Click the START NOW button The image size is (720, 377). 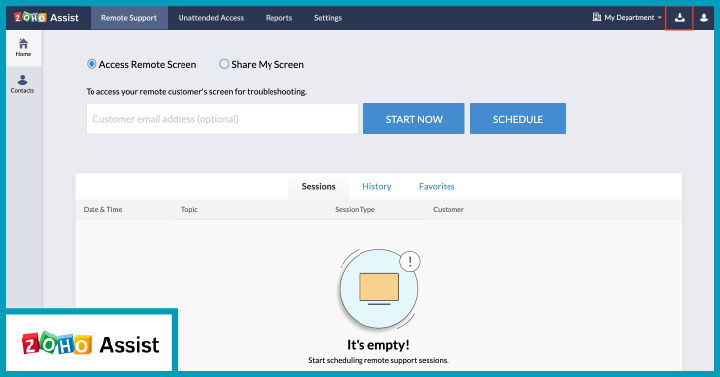[414, 119]
